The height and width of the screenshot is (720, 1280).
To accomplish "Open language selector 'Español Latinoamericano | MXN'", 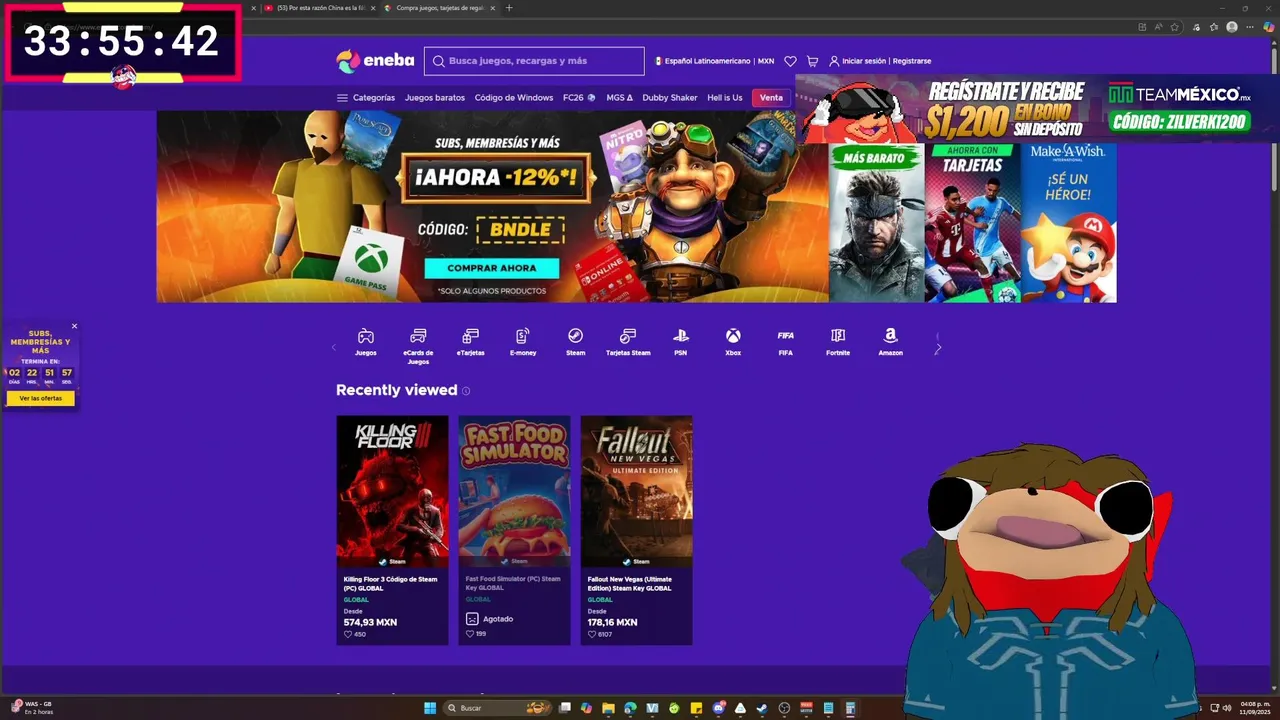I will [714, 61].
